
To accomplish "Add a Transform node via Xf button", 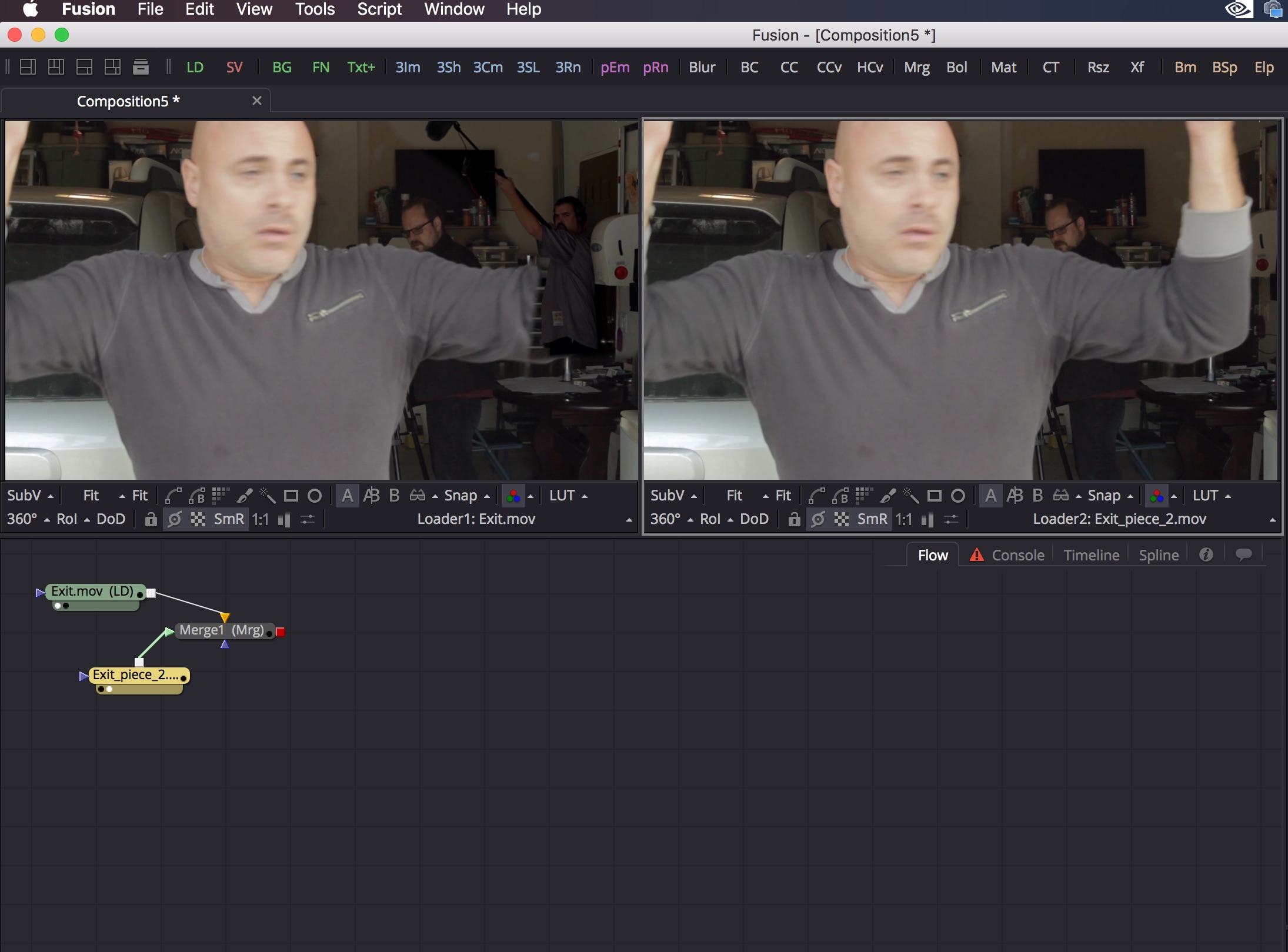I will click(x=1137, y=67).
